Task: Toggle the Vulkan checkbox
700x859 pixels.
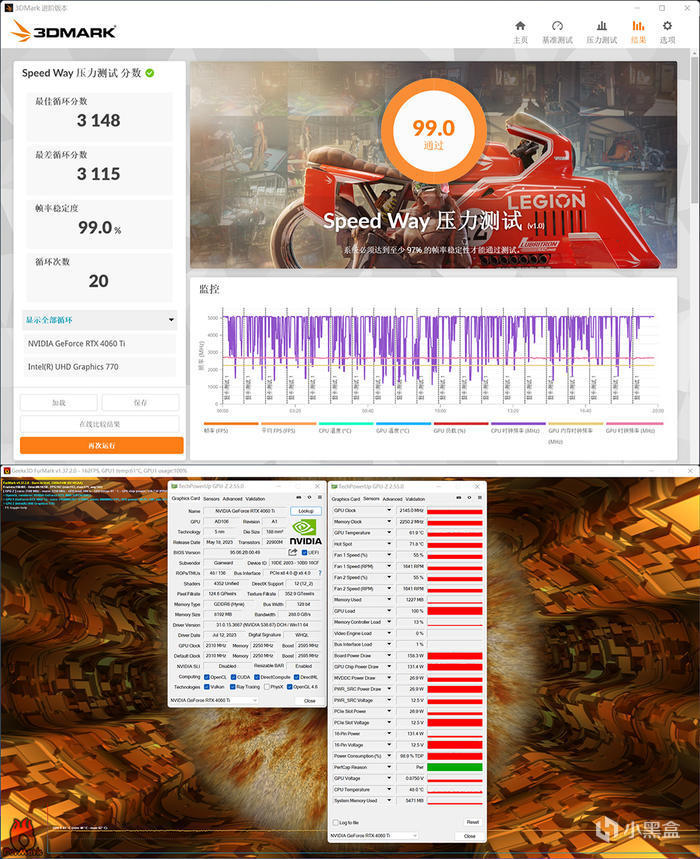Action: coord(207,686)
